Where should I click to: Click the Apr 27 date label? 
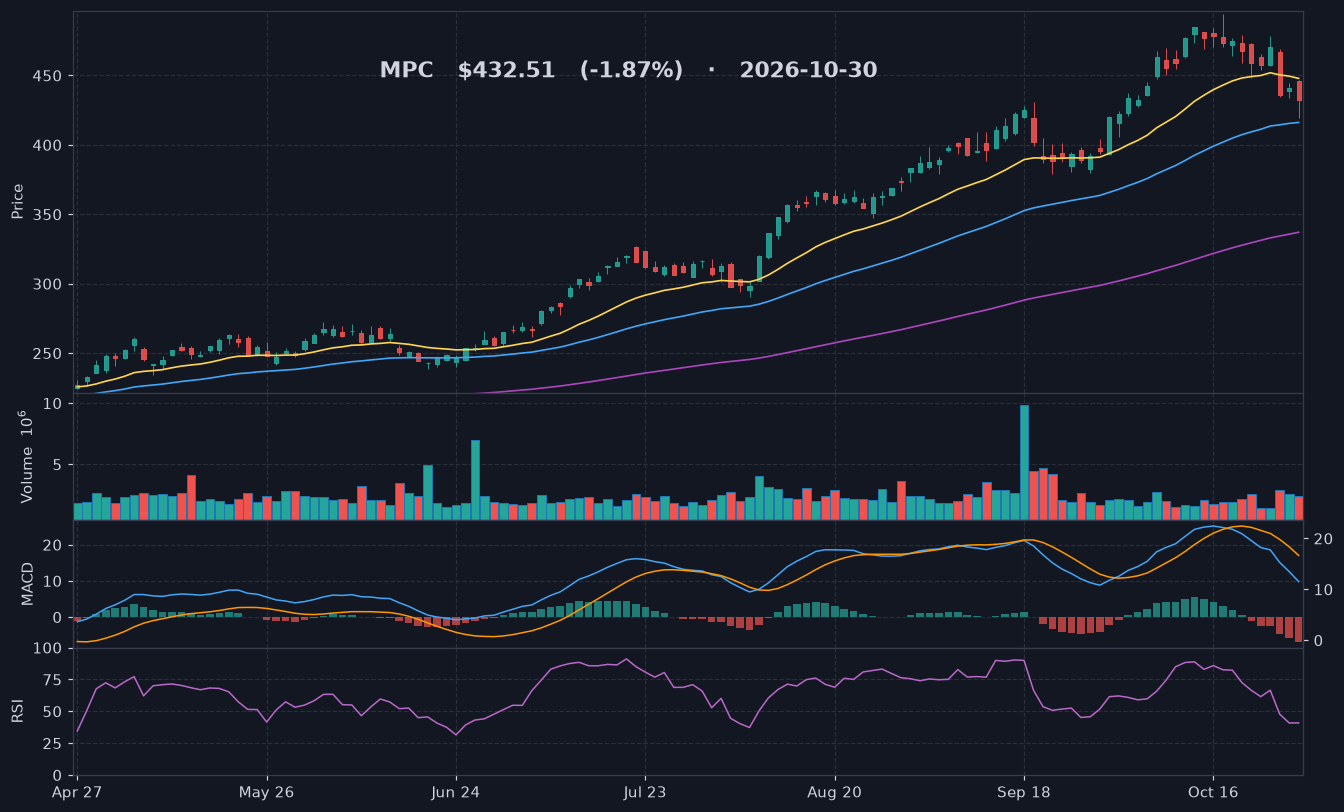[x=77, y=791]
